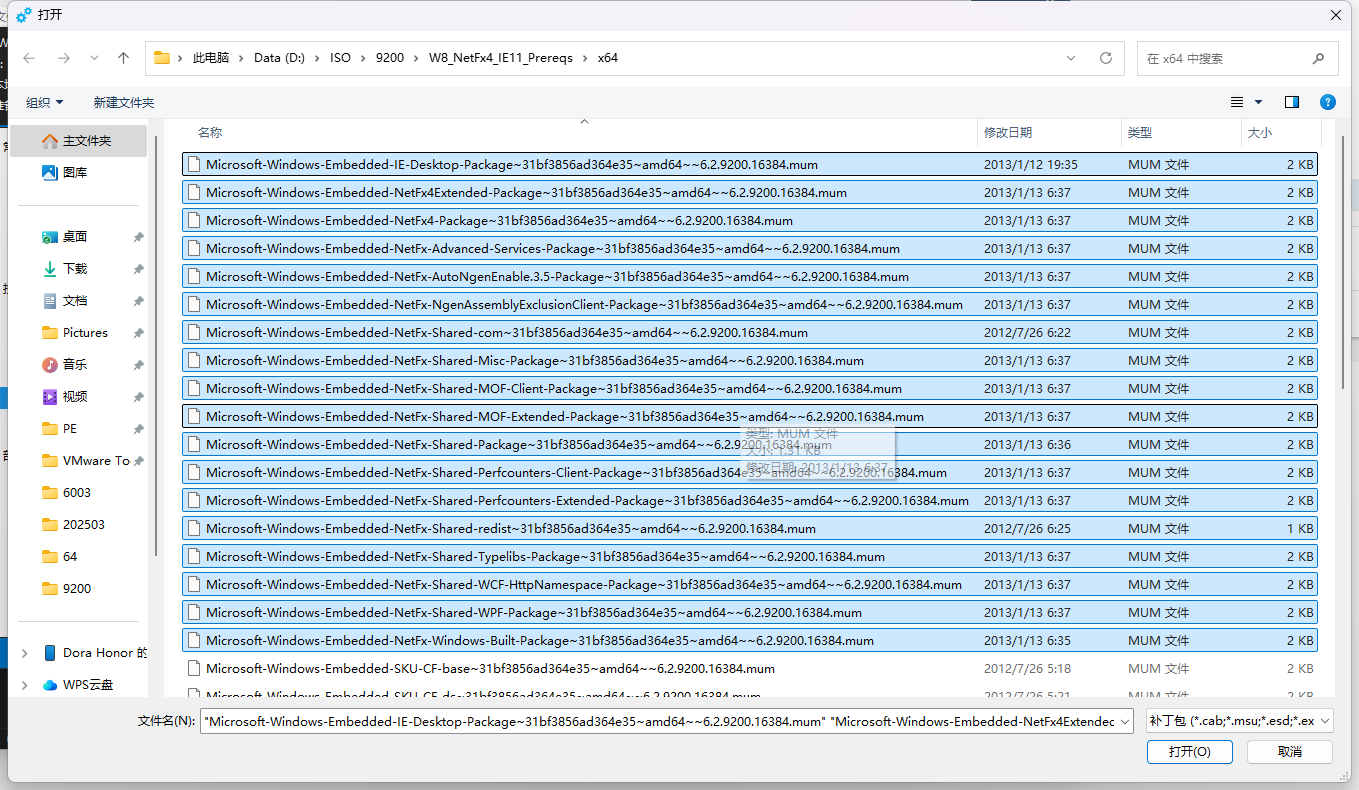This screenshot has width=1359, height=790.
Task: Unpin 下载 using its pin icon
Action: [138, 269]
